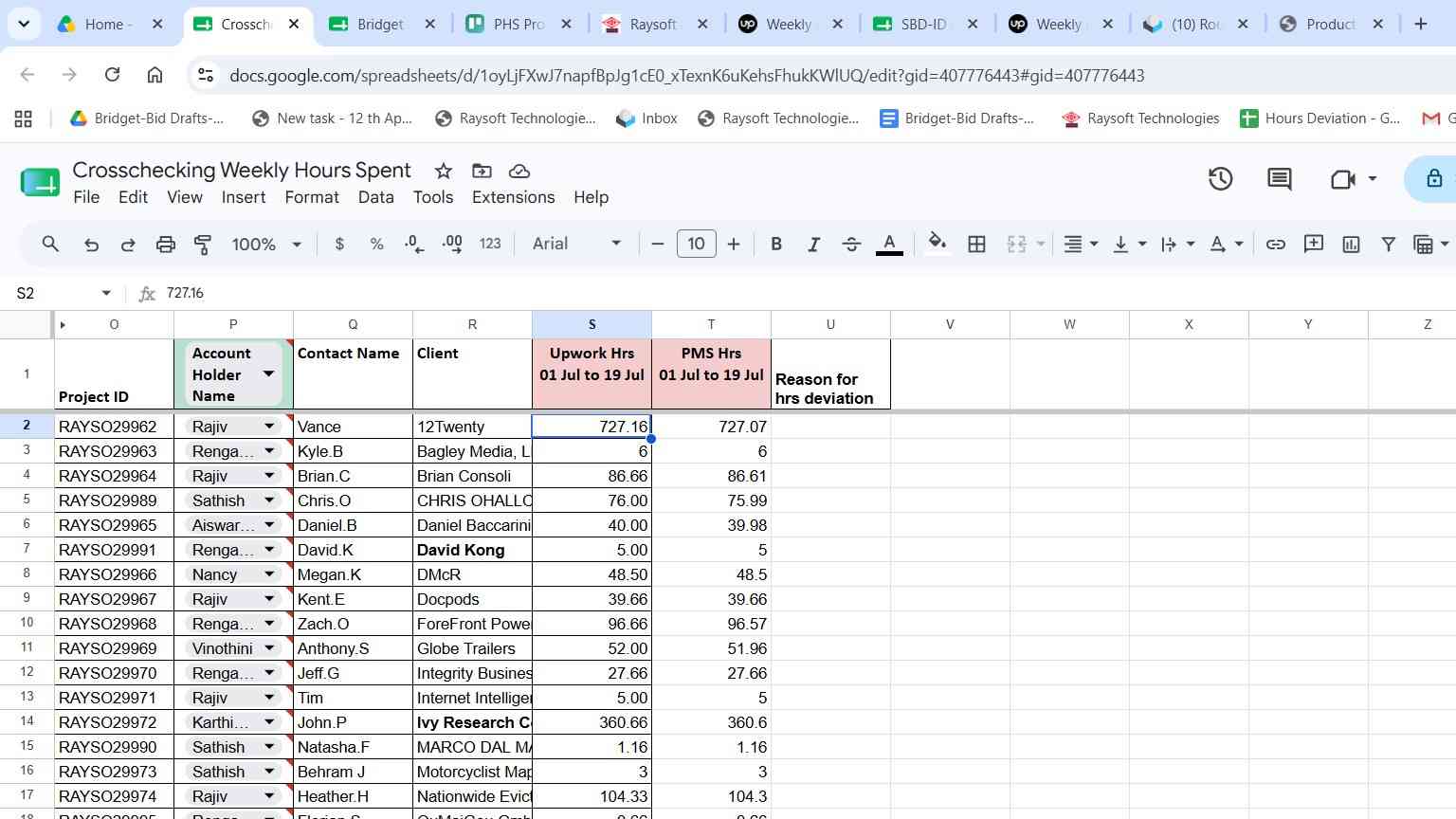Click the insert chart icon
This screenshot has width=1456, height=819.
pyautogui.click(x=1351, y=244)
